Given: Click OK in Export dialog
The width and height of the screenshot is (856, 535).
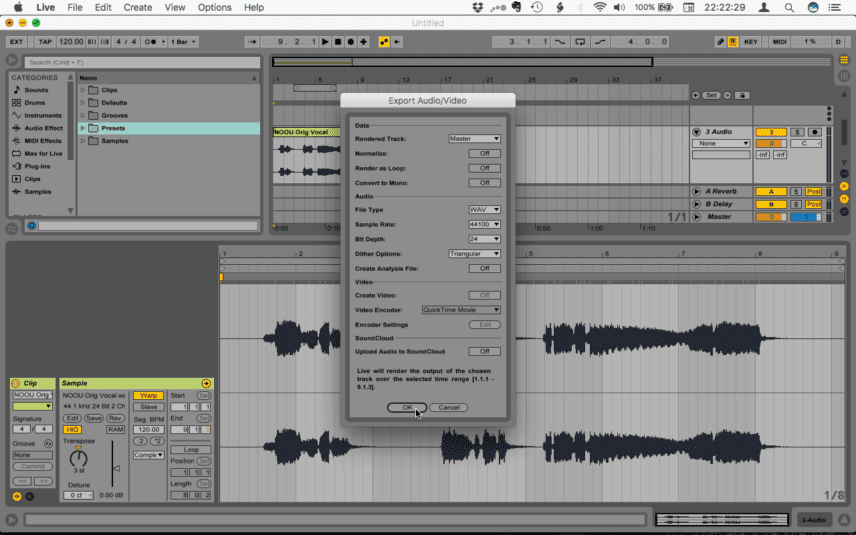Looking at the screenshot, I should (x=407, y=407).
